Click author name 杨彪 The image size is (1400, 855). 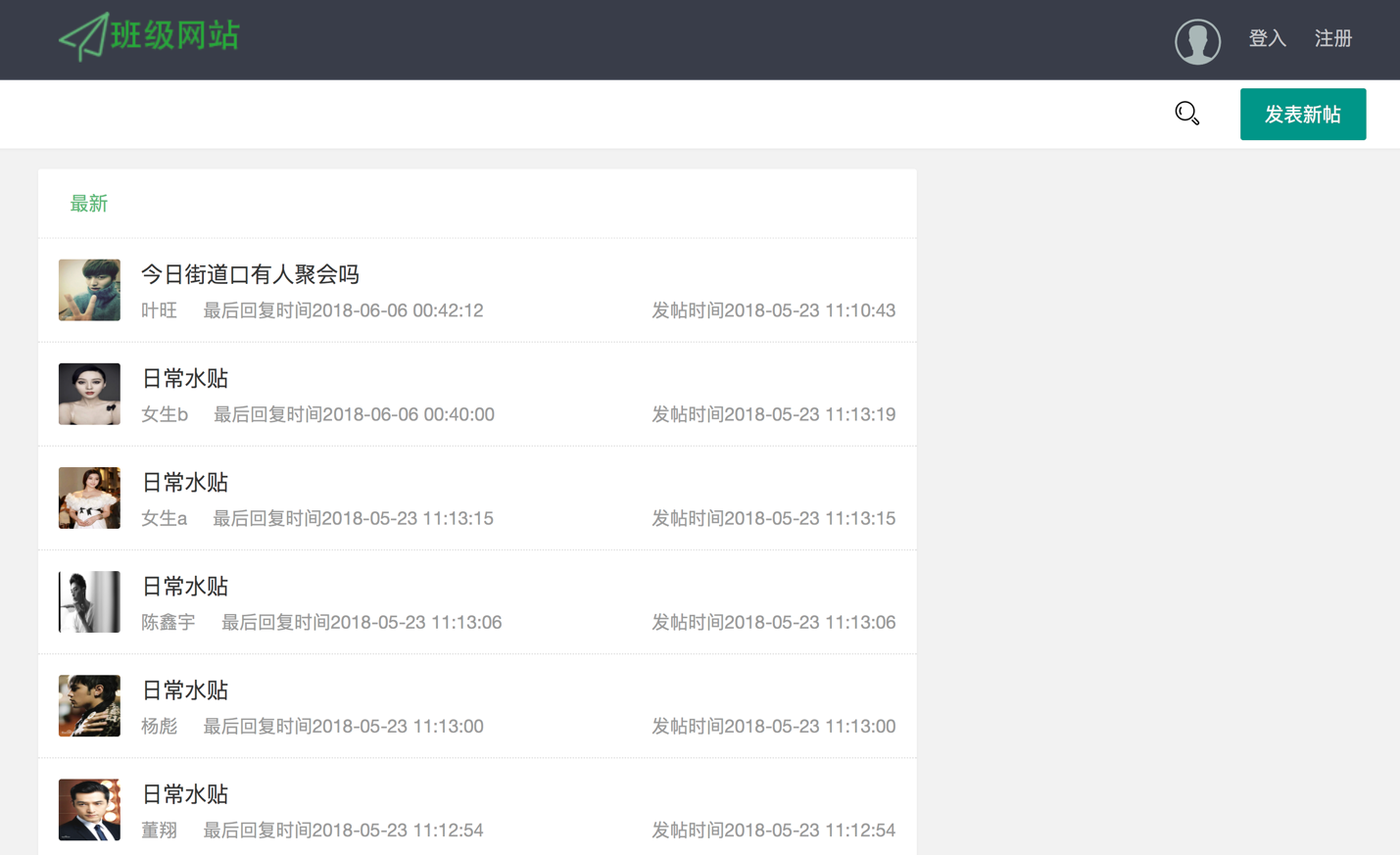[159, 726]
